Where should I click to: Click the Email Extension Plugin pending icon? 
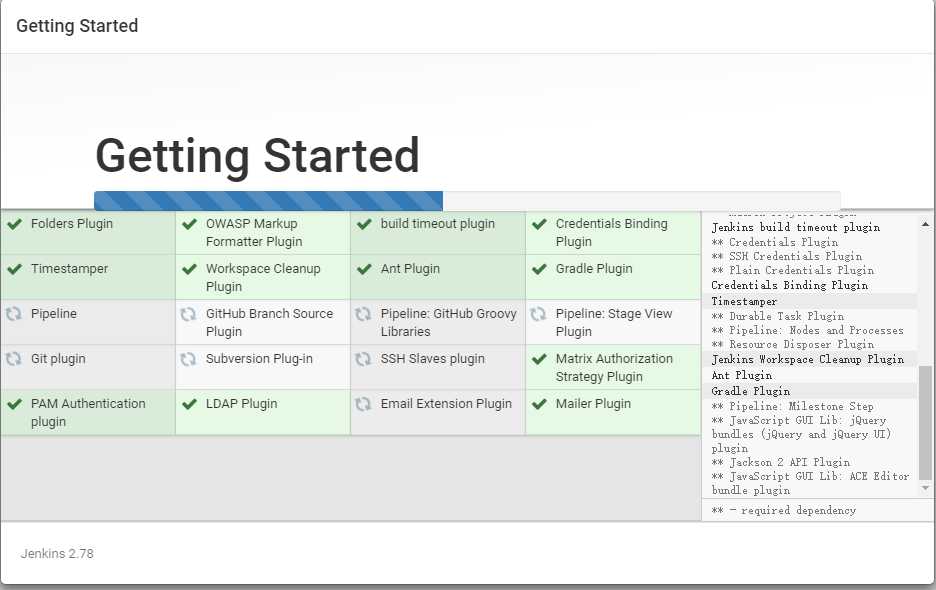tap(363, 404)
